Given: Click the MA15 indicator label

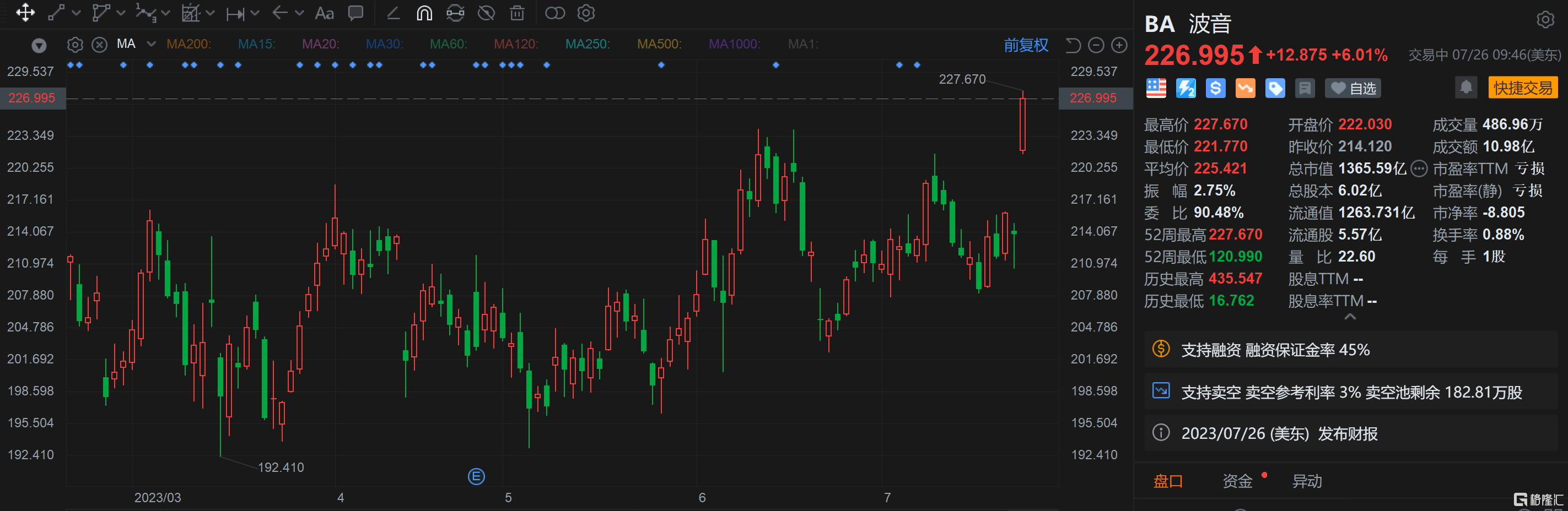Looking at the screenshot, I should tap(256, 44).
